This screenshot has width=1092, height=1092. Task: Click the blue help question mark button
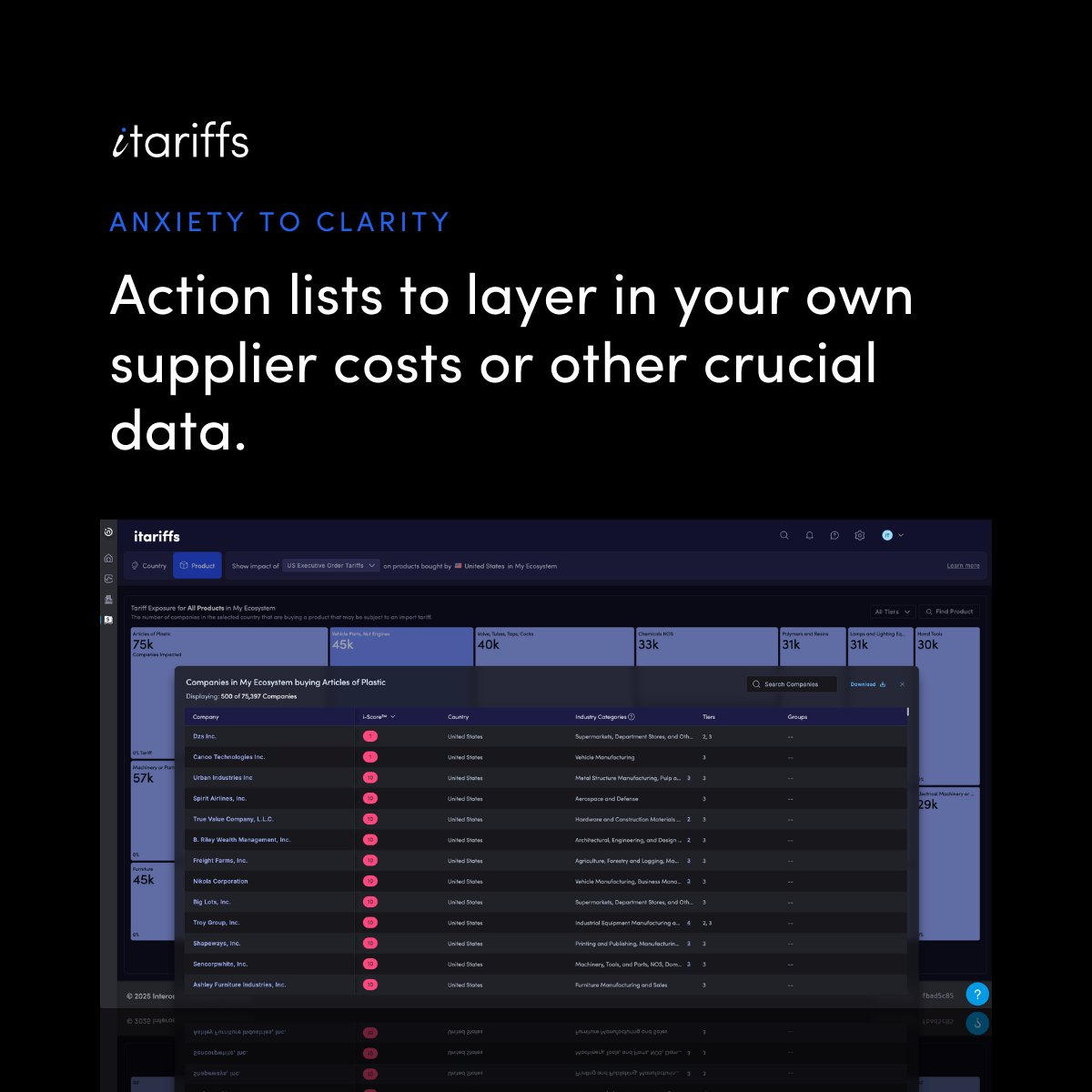point(977,994)
